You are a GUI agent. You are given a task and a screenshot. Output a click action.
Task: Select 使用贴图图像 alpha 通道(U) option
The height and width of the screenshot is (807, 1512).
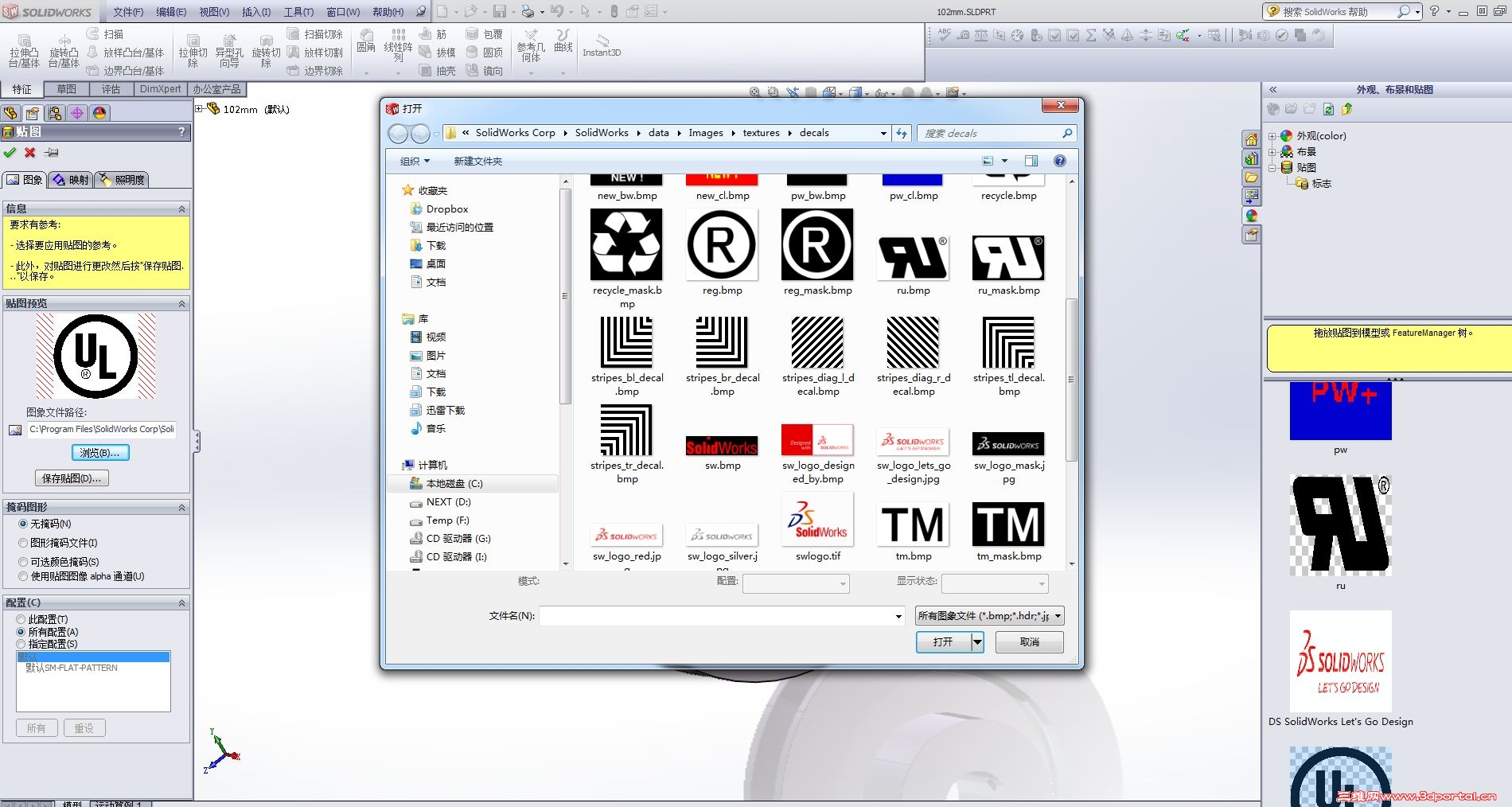[23, 576]
